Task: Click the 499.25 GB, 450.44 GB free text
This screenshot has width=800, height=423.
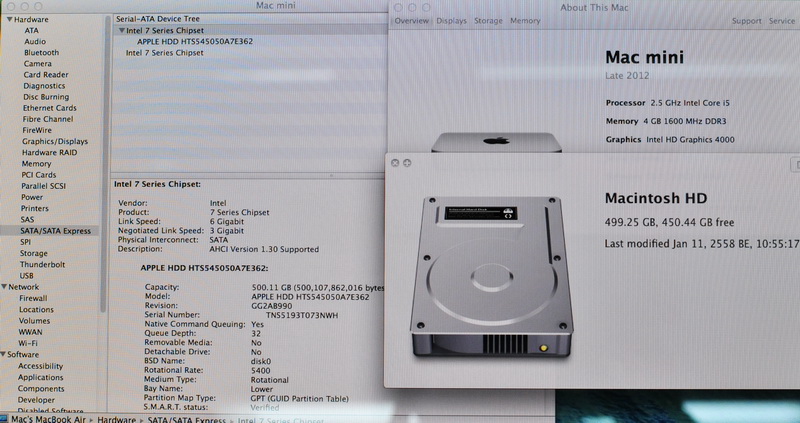Action: pyautogui.click(x=669, y=222)
